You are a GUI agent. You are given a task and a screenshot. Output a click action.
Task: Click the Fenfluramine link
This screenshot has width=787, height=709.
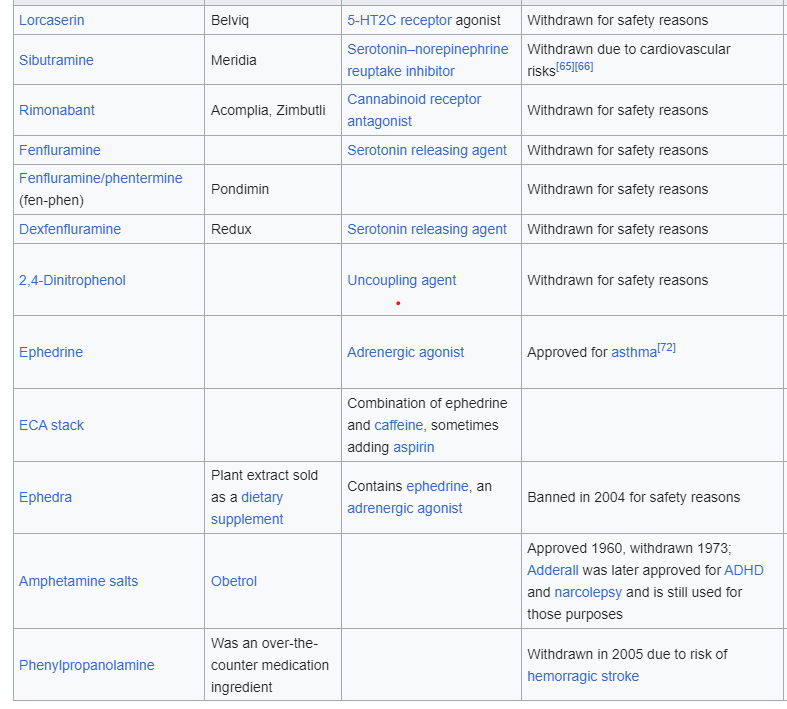click(x=60, y=150)
